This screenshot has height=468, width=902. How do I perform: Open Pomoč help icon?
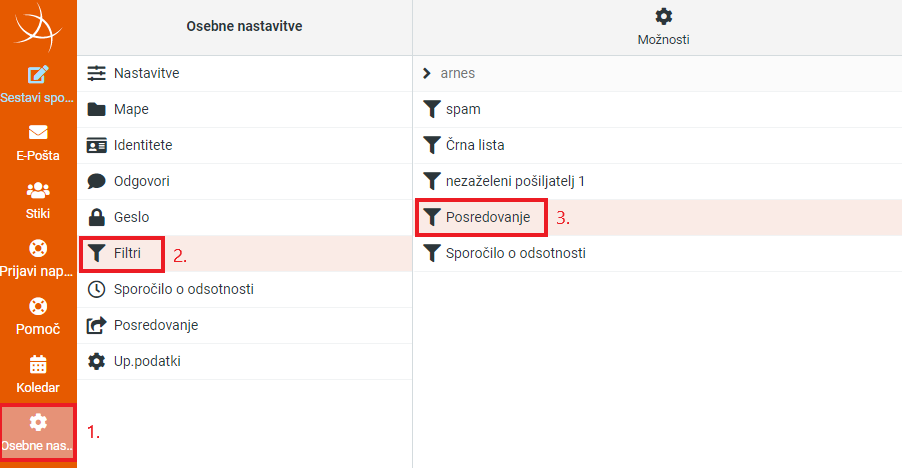click(38, 306)
